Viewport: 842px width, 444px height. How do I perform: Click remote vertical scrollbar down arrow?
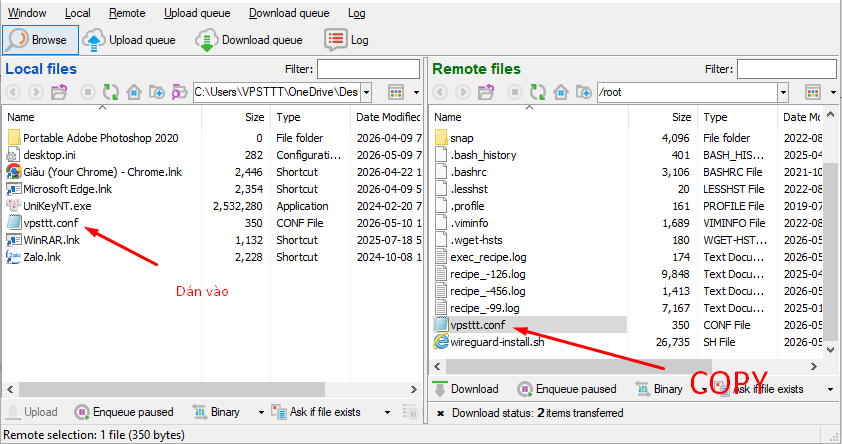(x=830, y=350)
